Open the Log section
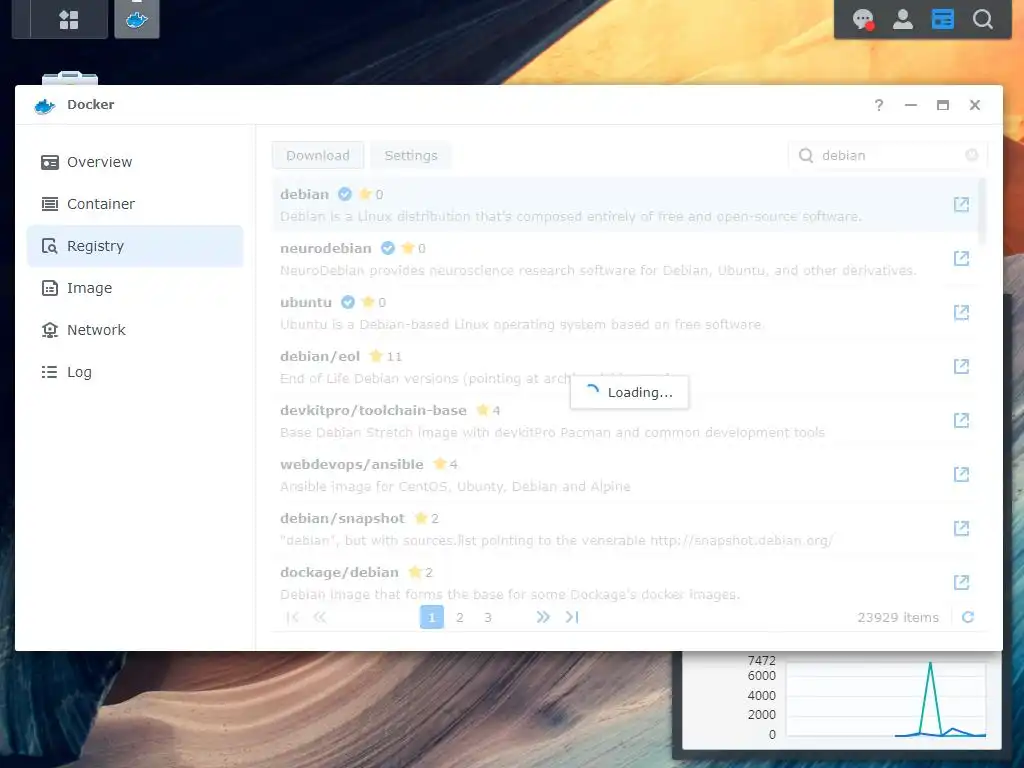 (135, 372)
